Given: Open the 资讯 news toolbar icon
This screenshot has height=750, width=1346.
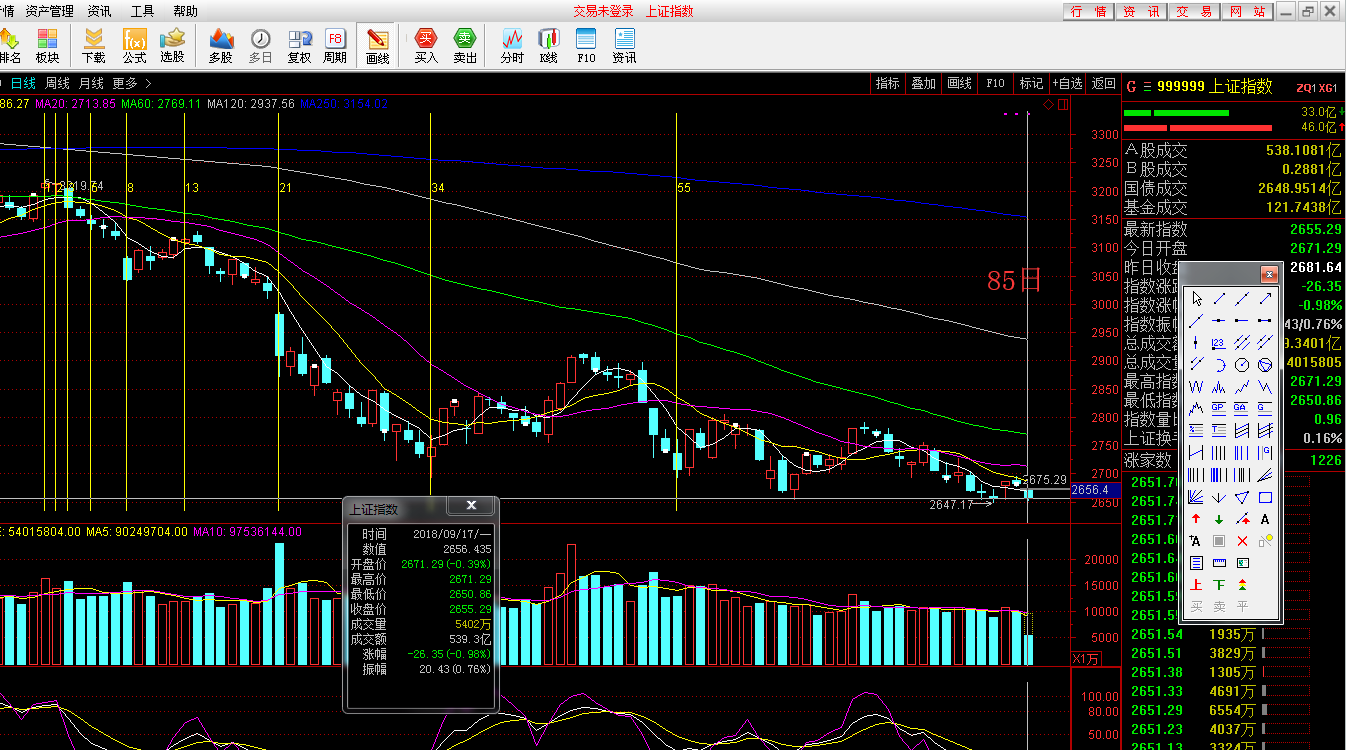Looking at the screenshot, I should [624, 46].
